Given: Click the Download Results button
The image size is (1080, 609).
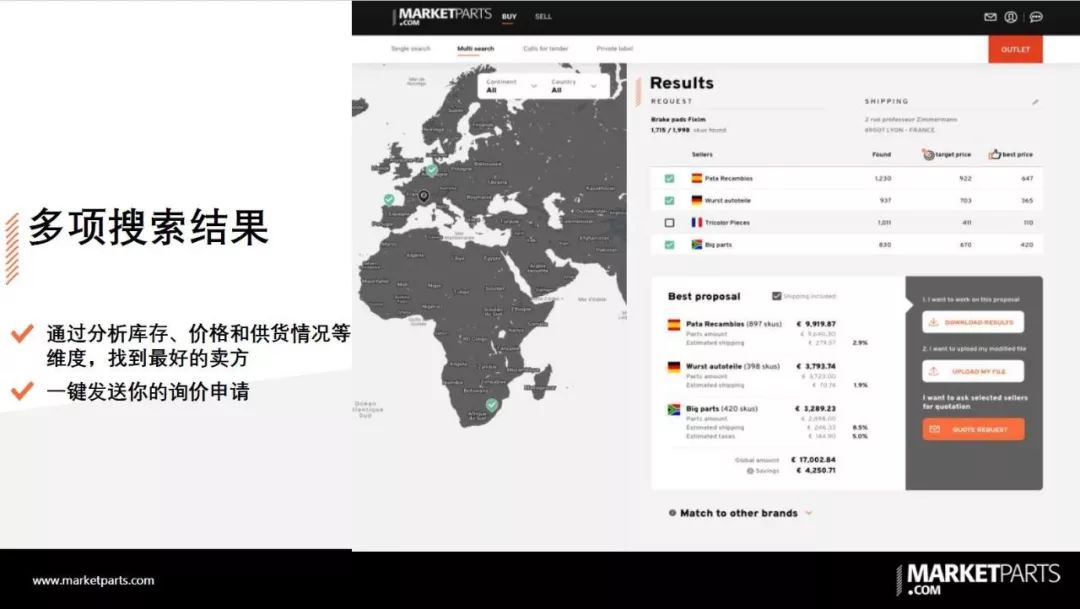Looking at the screenshot, I should (x=973, y=322).
